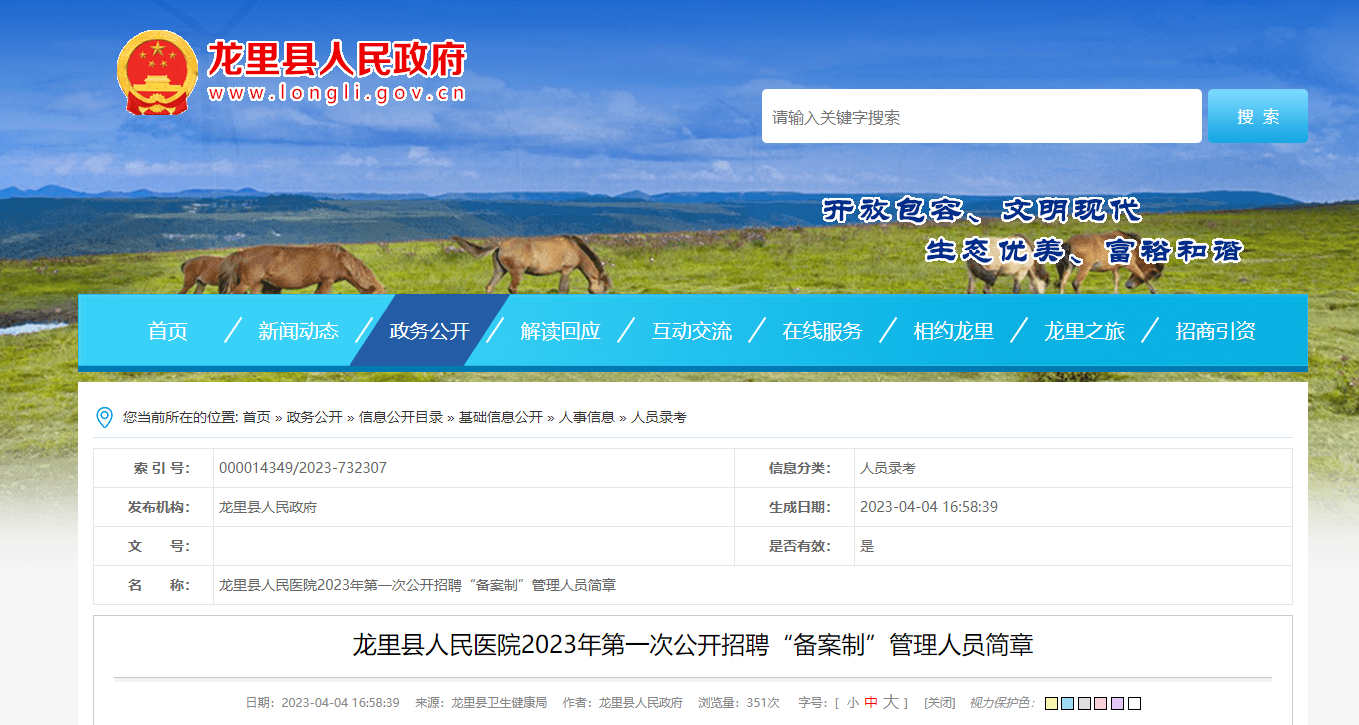
Task: Open the 政务公开 navigation tab
Action: pyautogui.click(x=429, y=331)
